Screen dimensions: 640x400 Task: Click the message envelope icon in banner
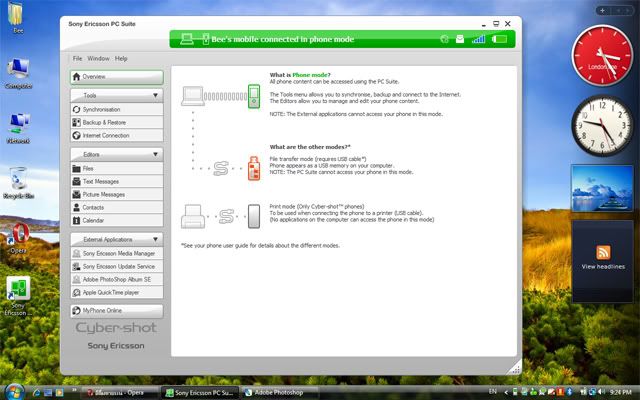[460, 39]
